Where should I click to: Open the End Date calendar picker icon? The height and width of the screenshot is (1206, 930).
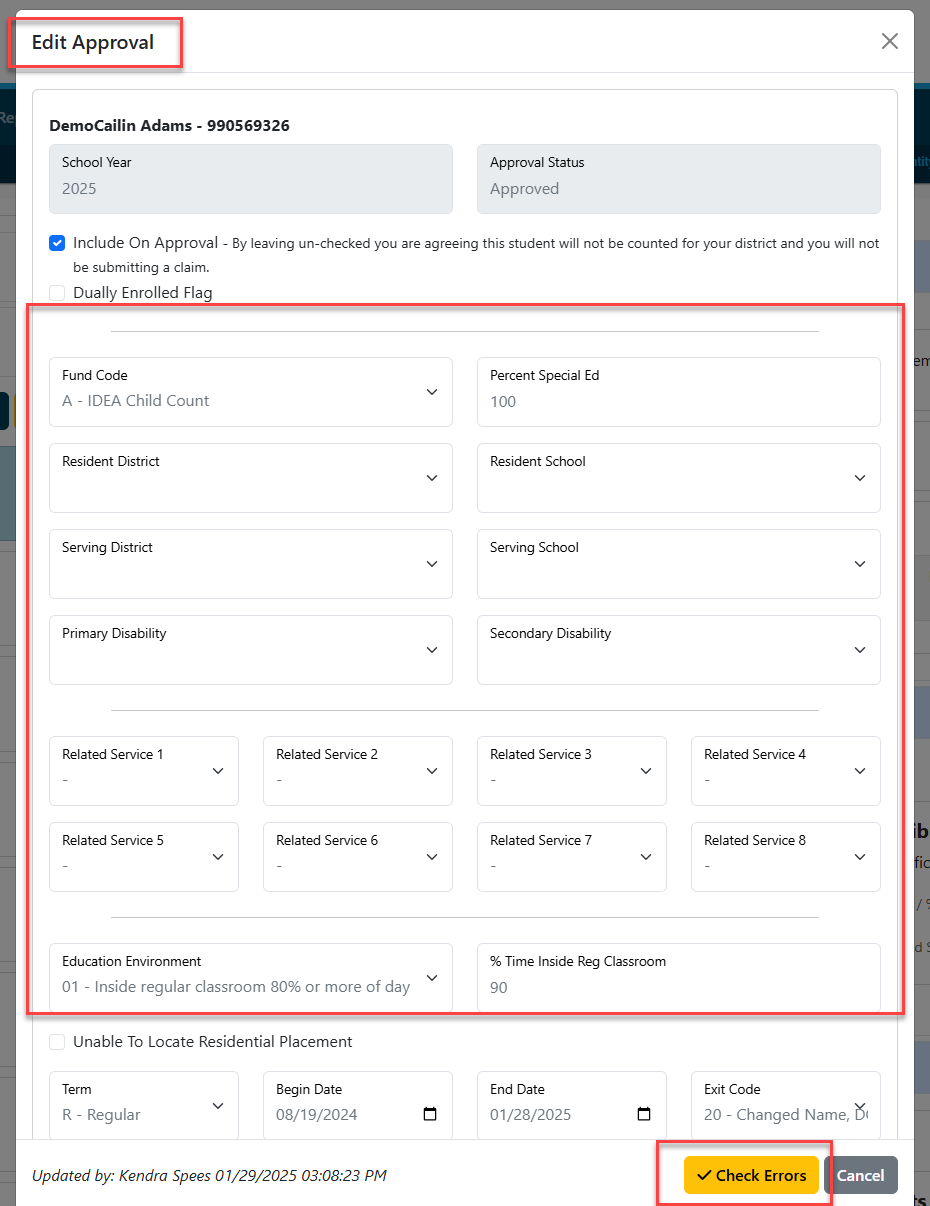point(644,1114)
